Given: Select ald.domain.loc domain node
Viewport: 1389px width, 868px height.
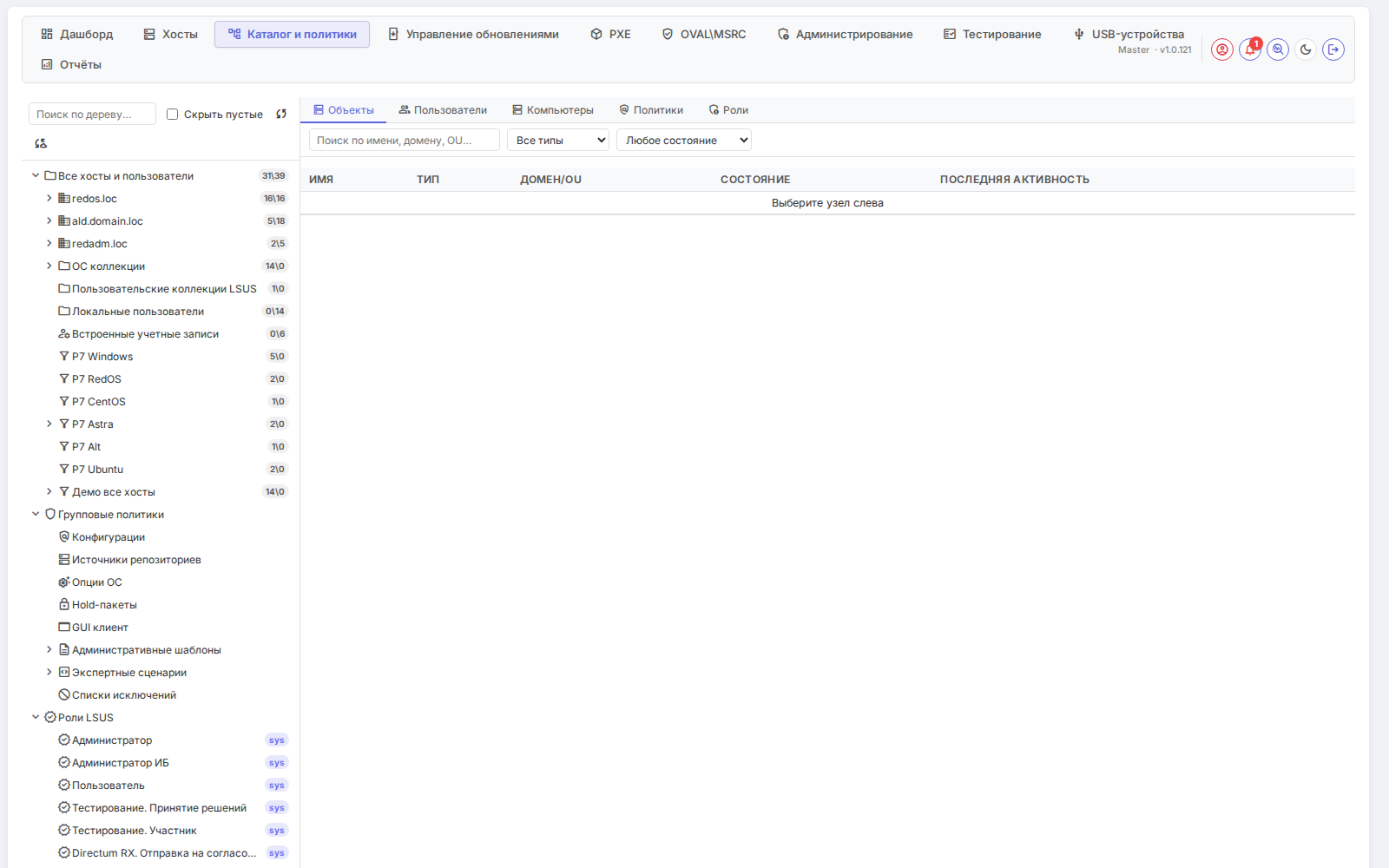Looking at the screenshot, I should [x=107, y=221].
